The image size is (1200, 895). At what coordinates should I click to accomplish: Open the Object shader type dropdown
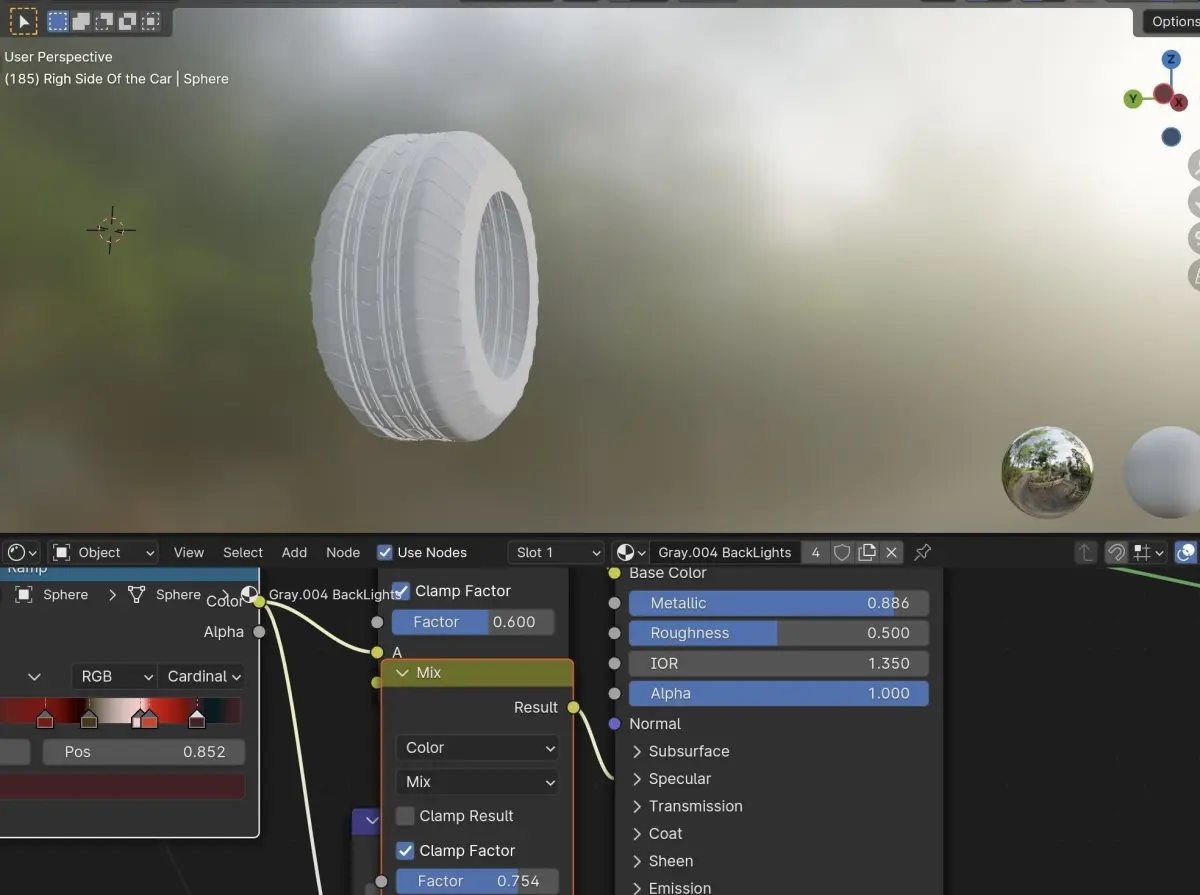[105, 552]
